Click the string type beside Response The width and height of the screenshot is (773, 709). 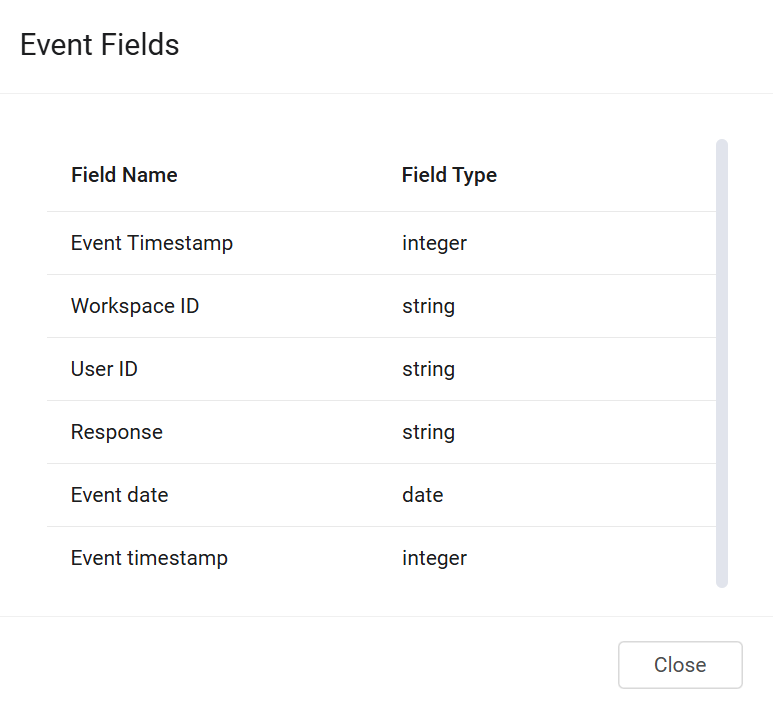pos(428,432)
